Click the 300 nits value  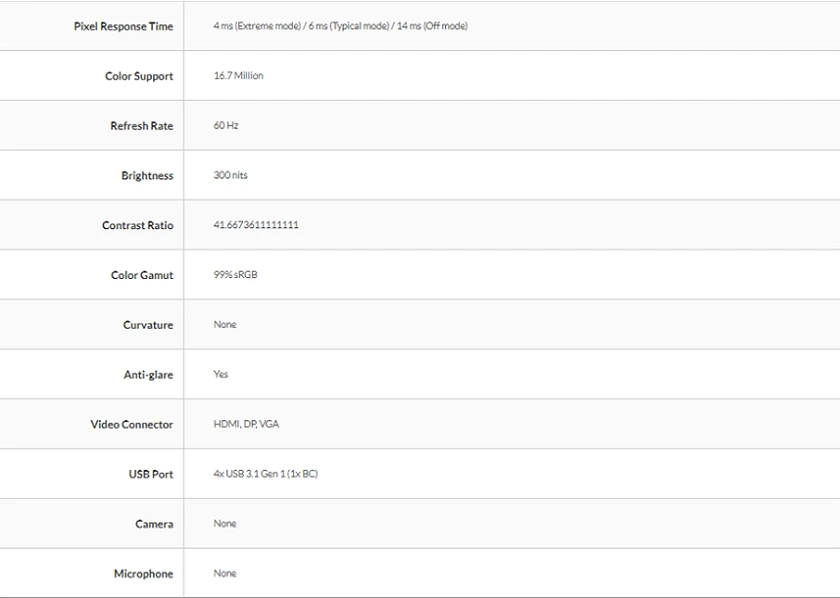230,175
